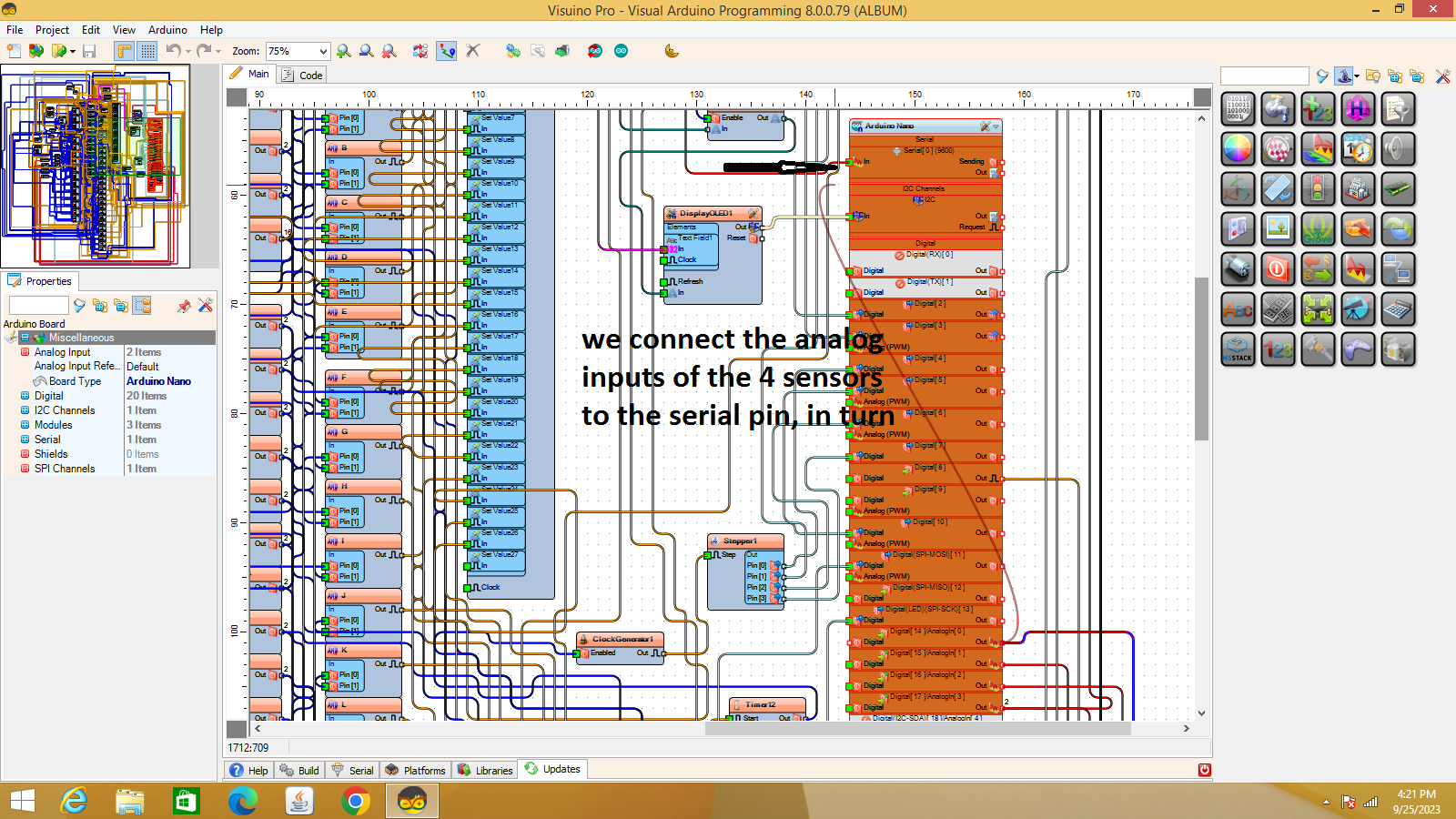Screen dimensions: 1456x819
Task: Click the canvas horizontal scrollbar thumb
Action: pyautogui.click(x=917, y=728)
